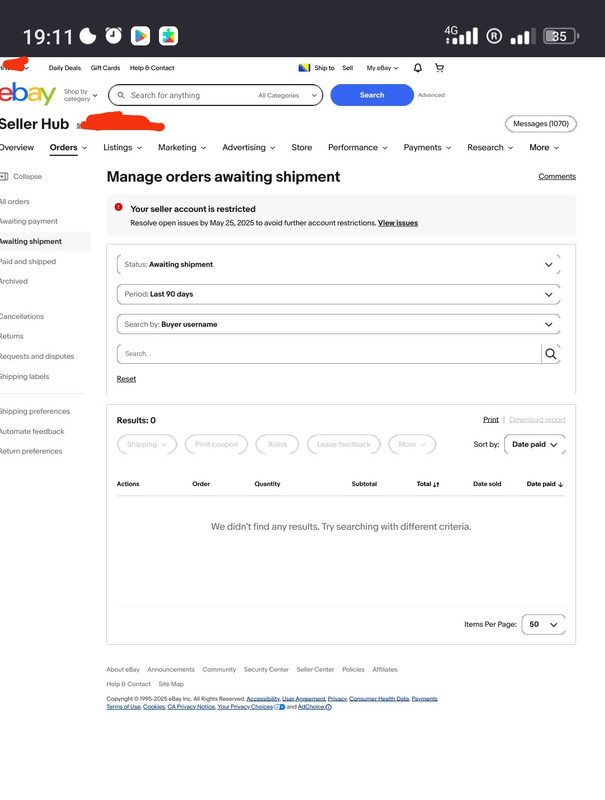This screenshot has width=605, height=800.
Task: Click the Privacy Choices toggle icon
Action: coord(280,707)
